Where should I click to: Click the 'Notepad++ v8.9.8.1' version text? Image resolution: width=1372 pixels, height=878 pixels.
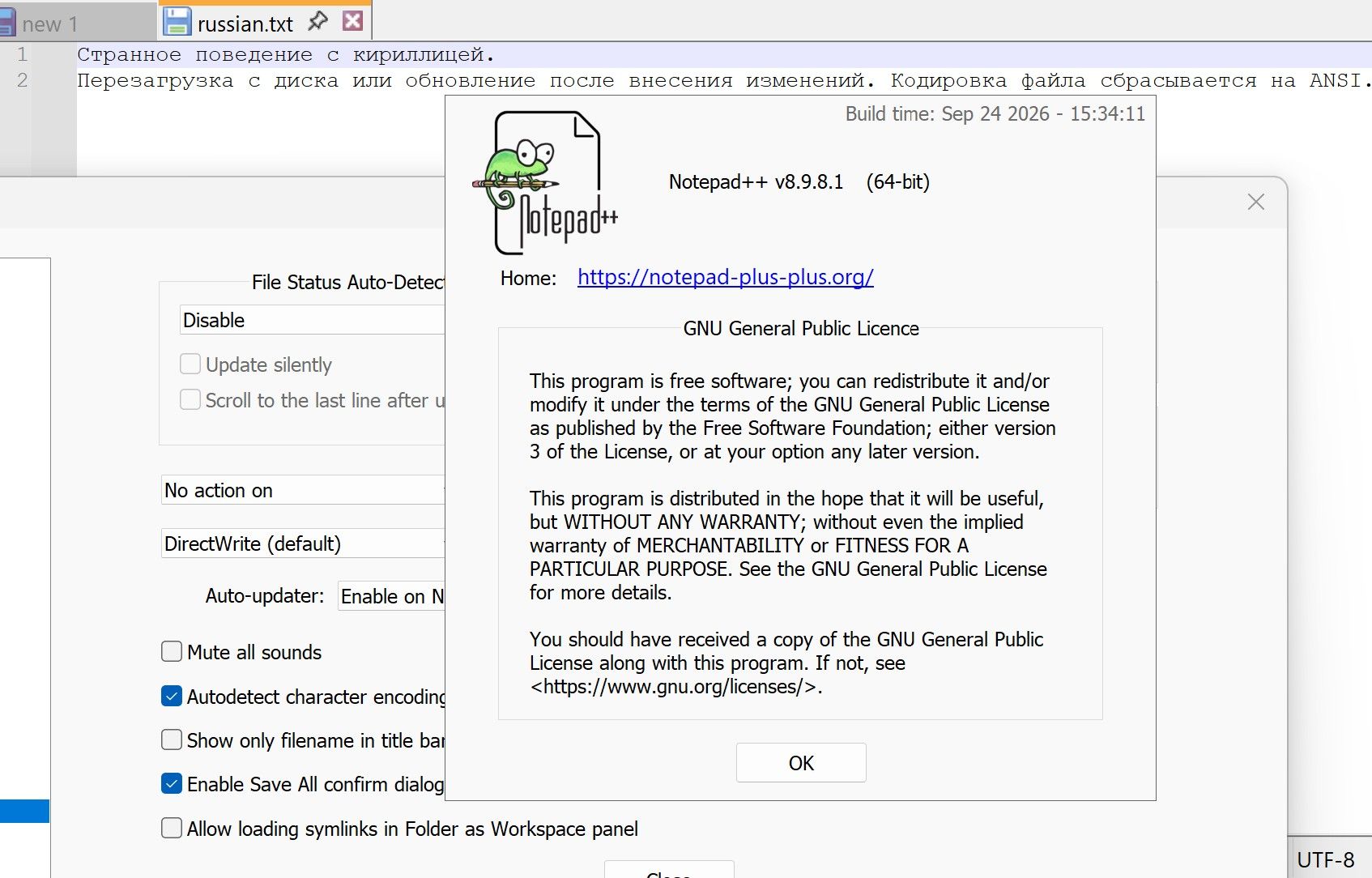tap(756, 182)
